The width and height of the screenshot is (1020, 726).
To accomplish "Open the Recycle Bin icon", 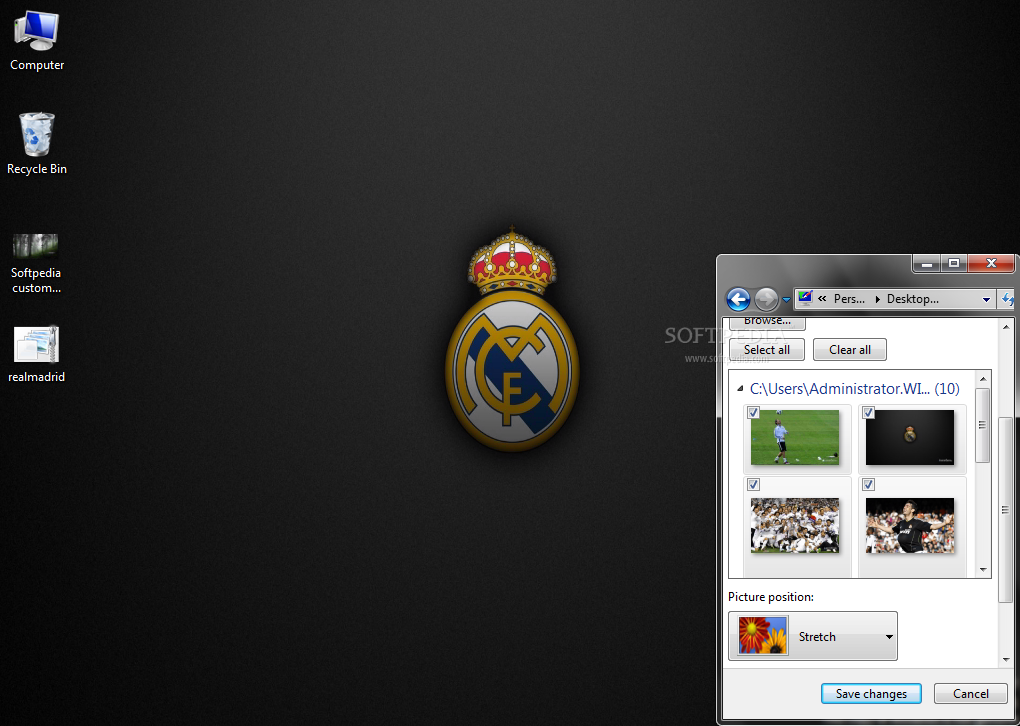I will (x=36, y=143).
